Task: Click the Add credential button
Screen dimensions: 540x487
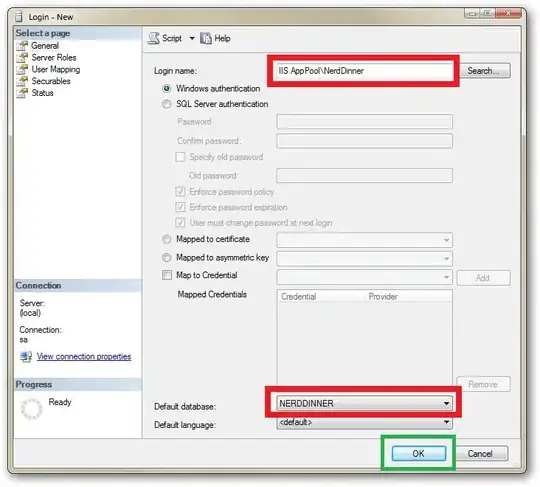Action: pyautogui.click(x=483, y=278)
